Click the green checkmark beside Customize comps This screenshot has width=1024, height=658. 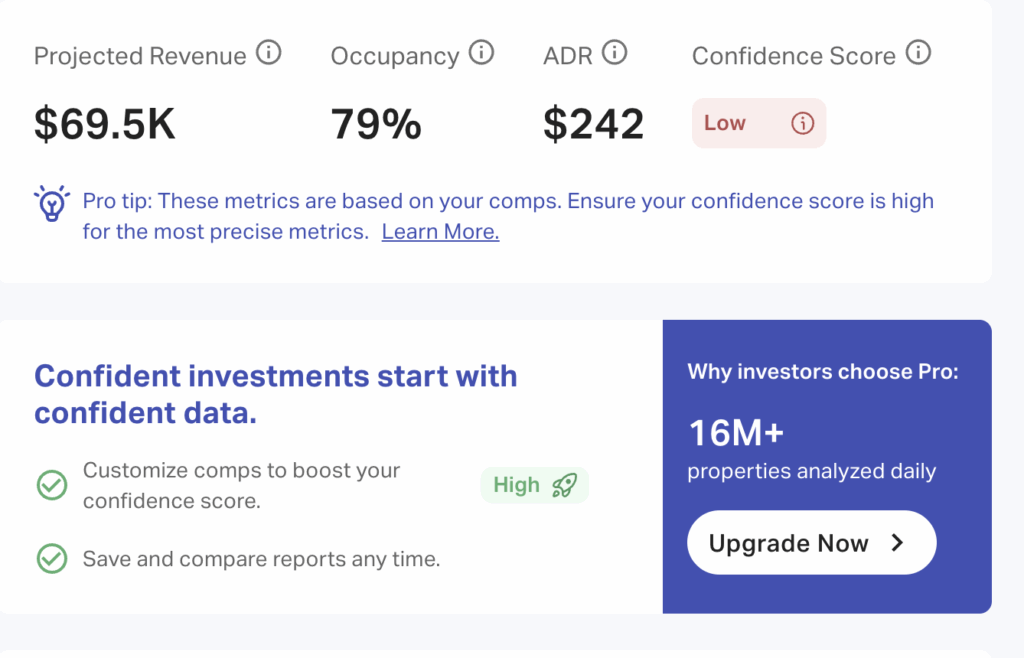(51, 485)
